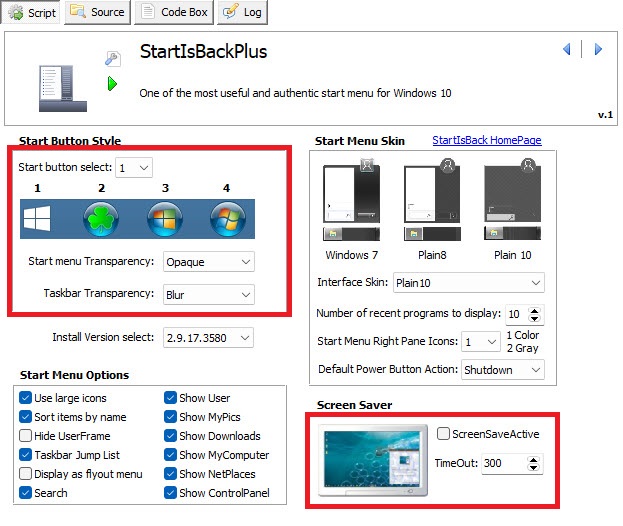Click the '1 Color' legend text

coord(522,335)
